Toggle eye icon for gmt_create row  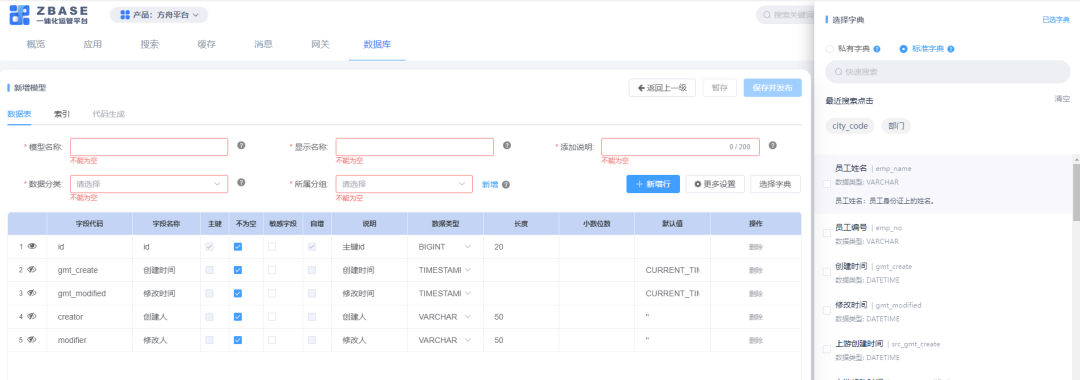(x=32, y=270)
